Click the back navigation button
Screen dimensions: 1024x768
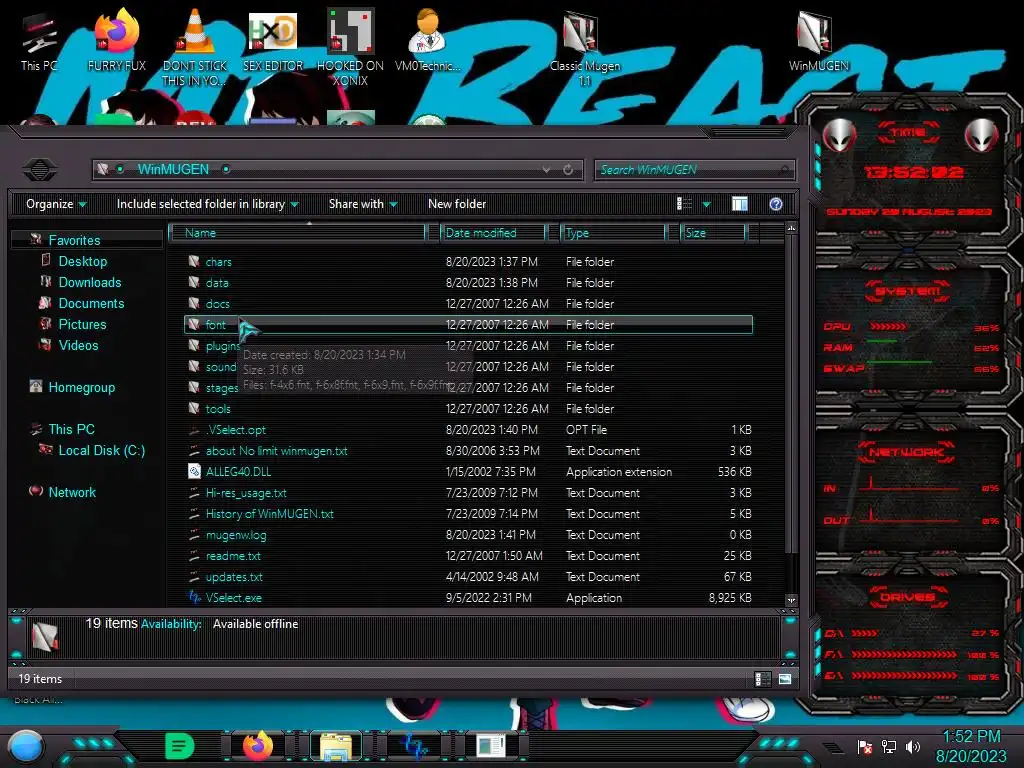coord(40,170)
